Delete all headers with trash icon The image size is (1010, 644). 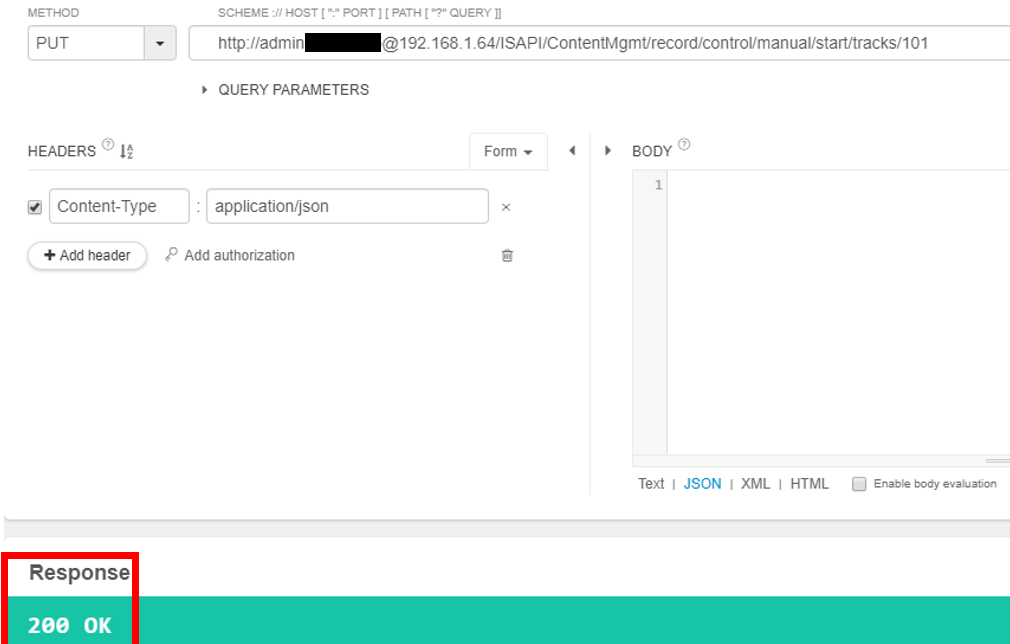coord(507,256)
